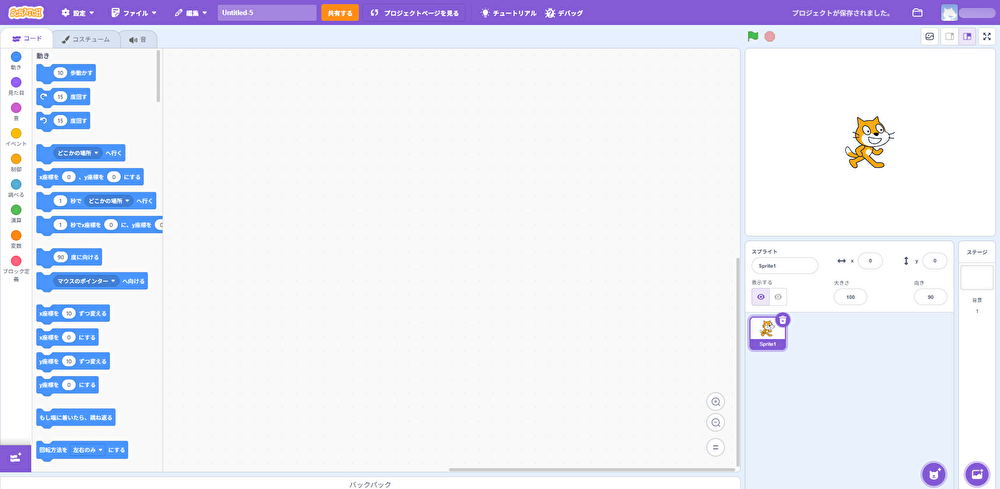Select the ブロック定義 my blocks category

coord(16,268)
